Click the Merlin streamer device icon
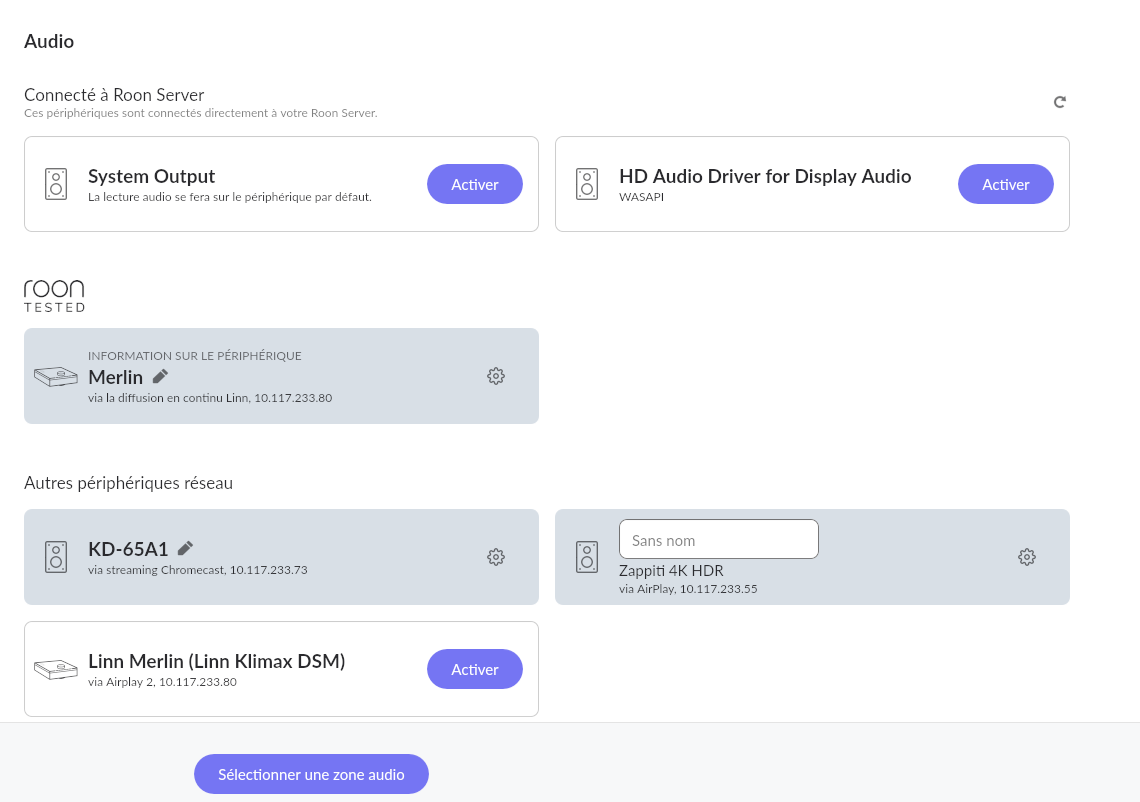 pyautogui.click(x=56, y=376)
